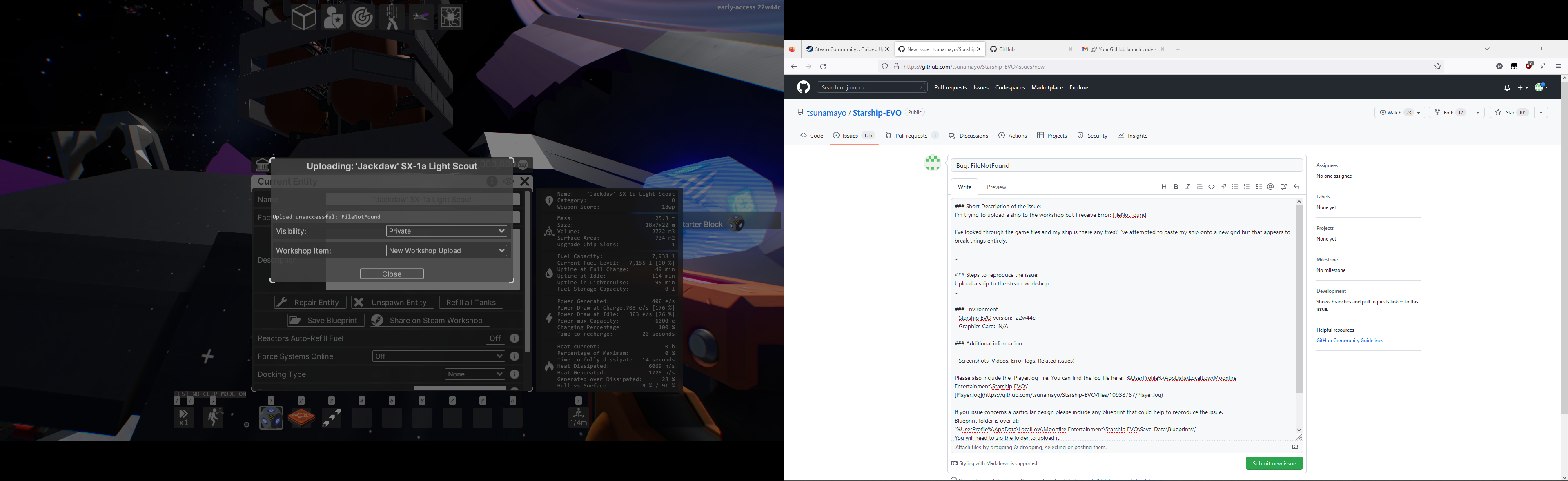Switch to the Preview tab
1568x481 pixels.
pyautogui.click(x=996, y=187)
